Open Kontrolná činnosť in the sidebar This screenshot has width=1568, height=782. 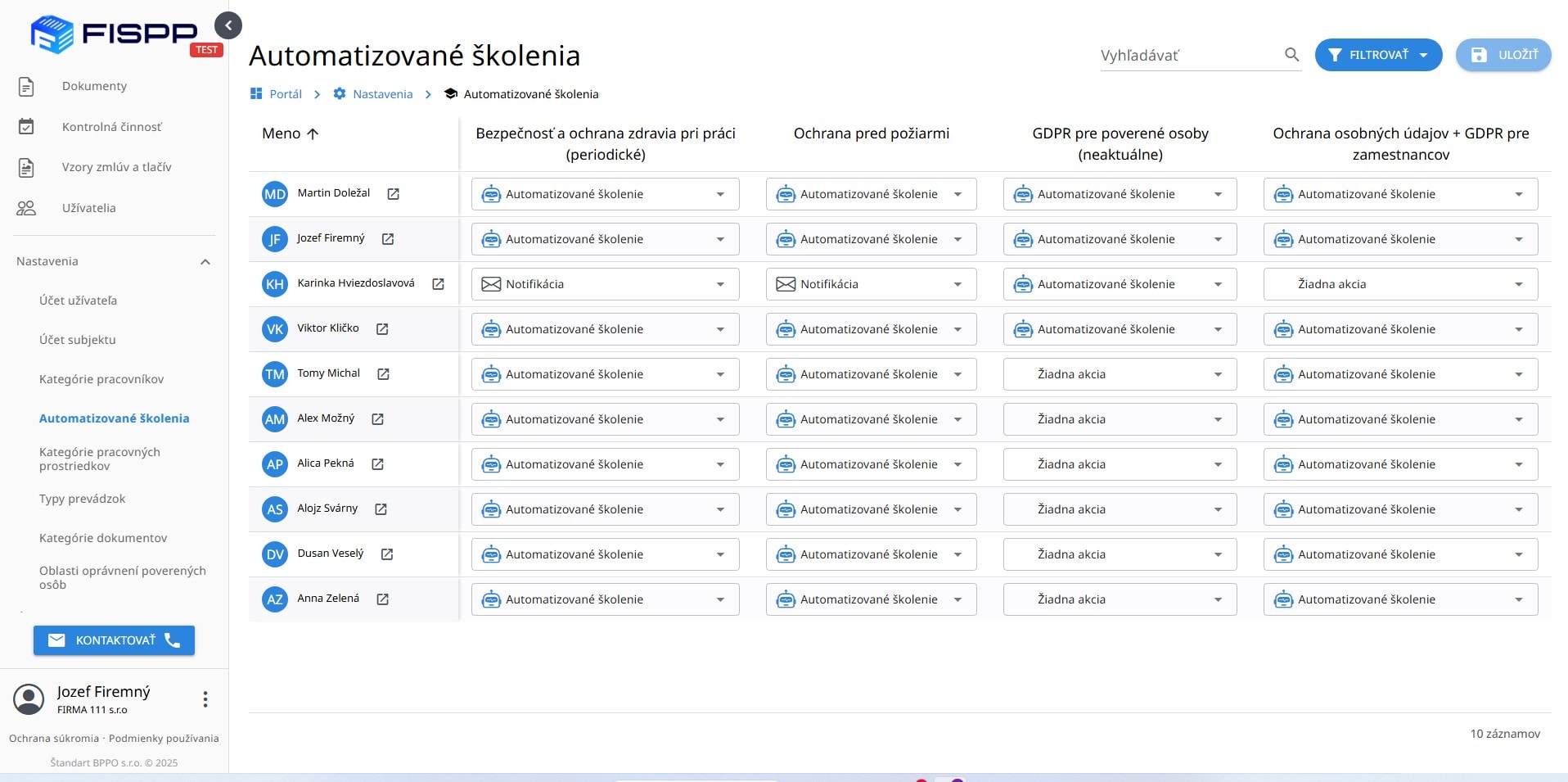(111, 127)
